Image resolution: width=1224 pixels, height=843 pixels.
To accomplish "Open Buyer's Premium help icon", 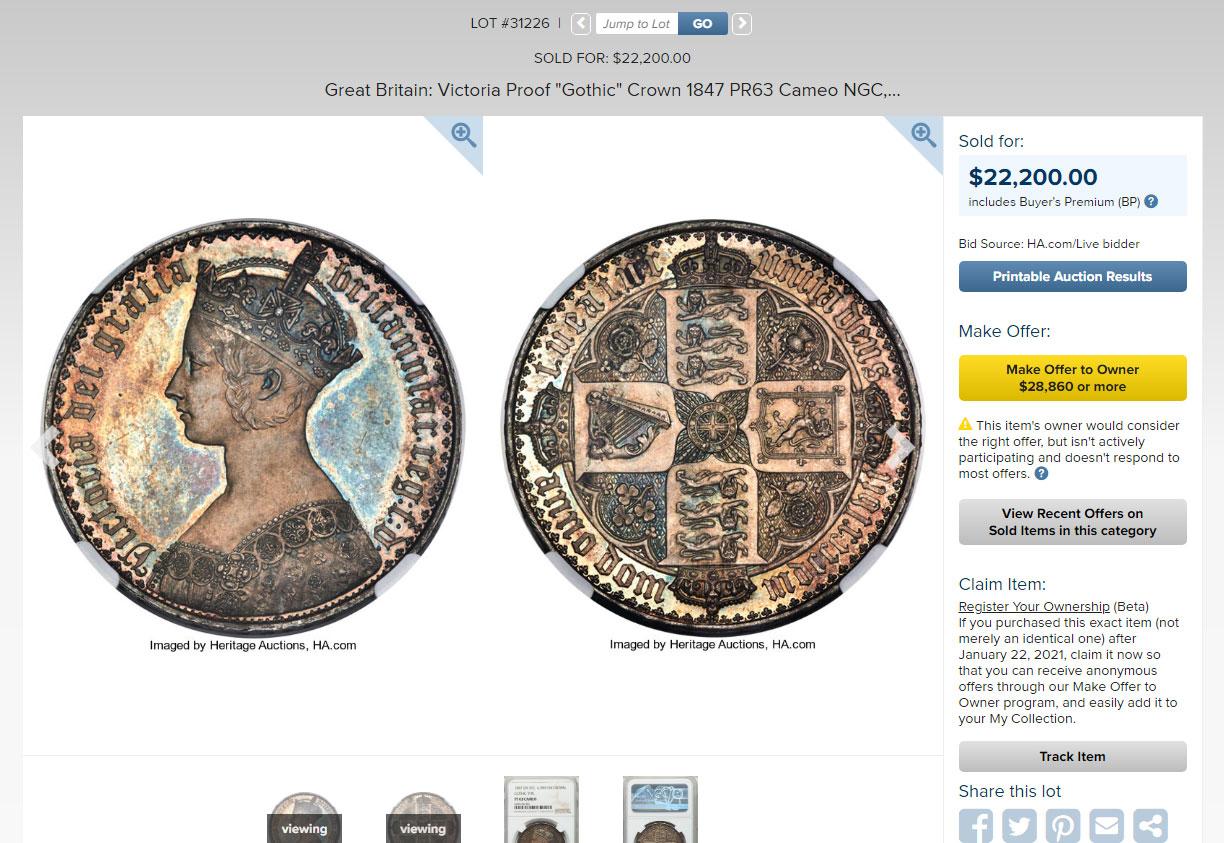I will pos(1151,202).
